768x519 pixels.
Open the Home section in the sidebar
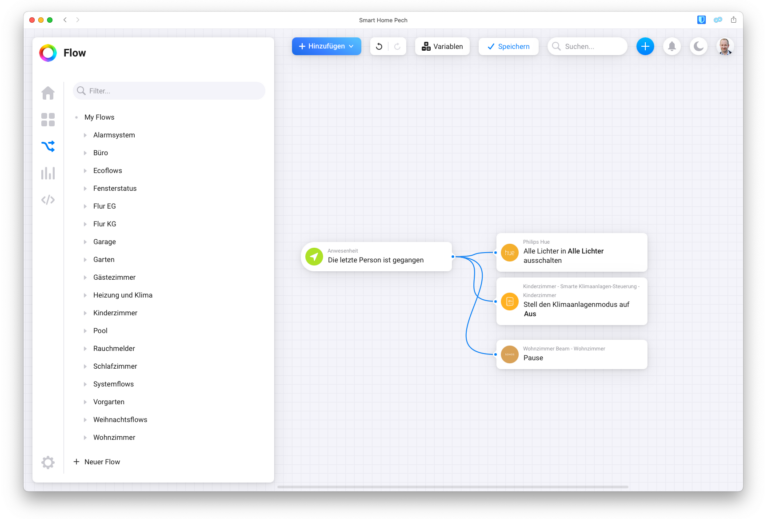coord(48,93)
